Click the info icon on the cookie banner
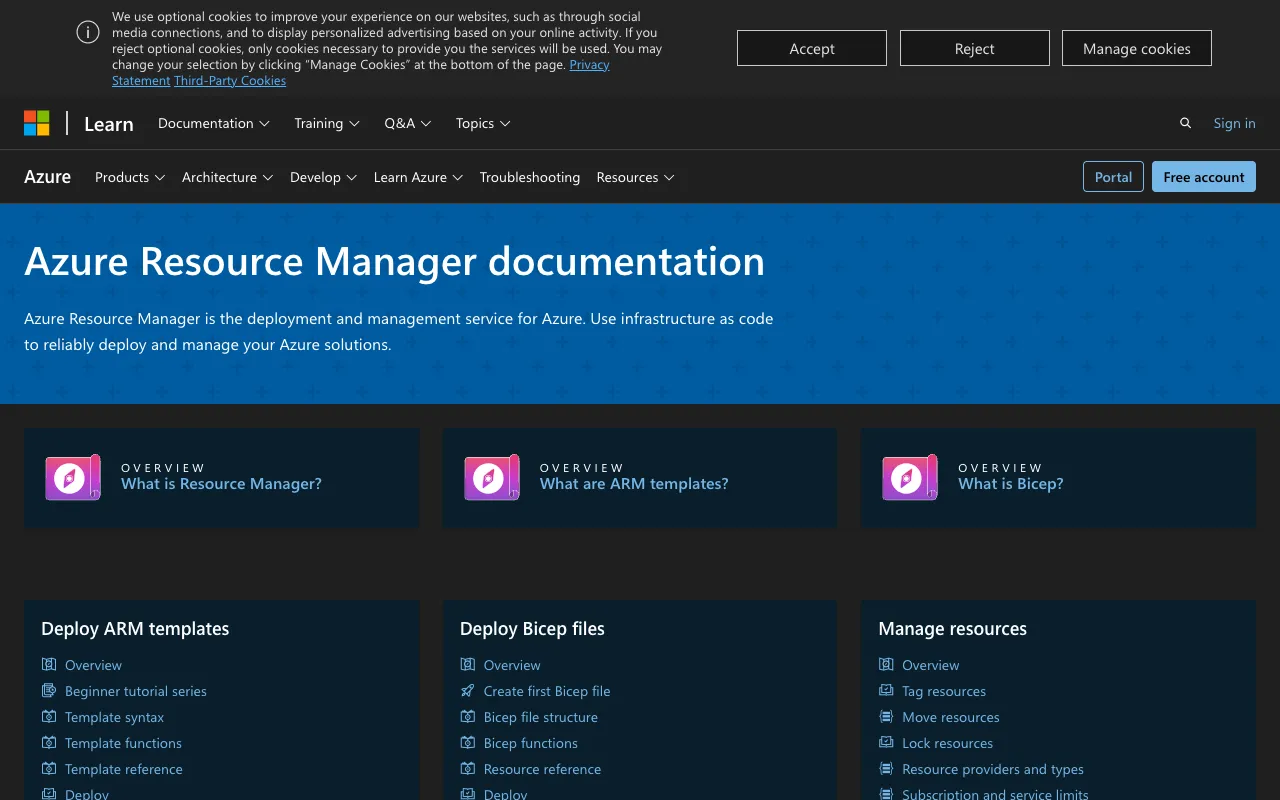 tap(87, 32)
